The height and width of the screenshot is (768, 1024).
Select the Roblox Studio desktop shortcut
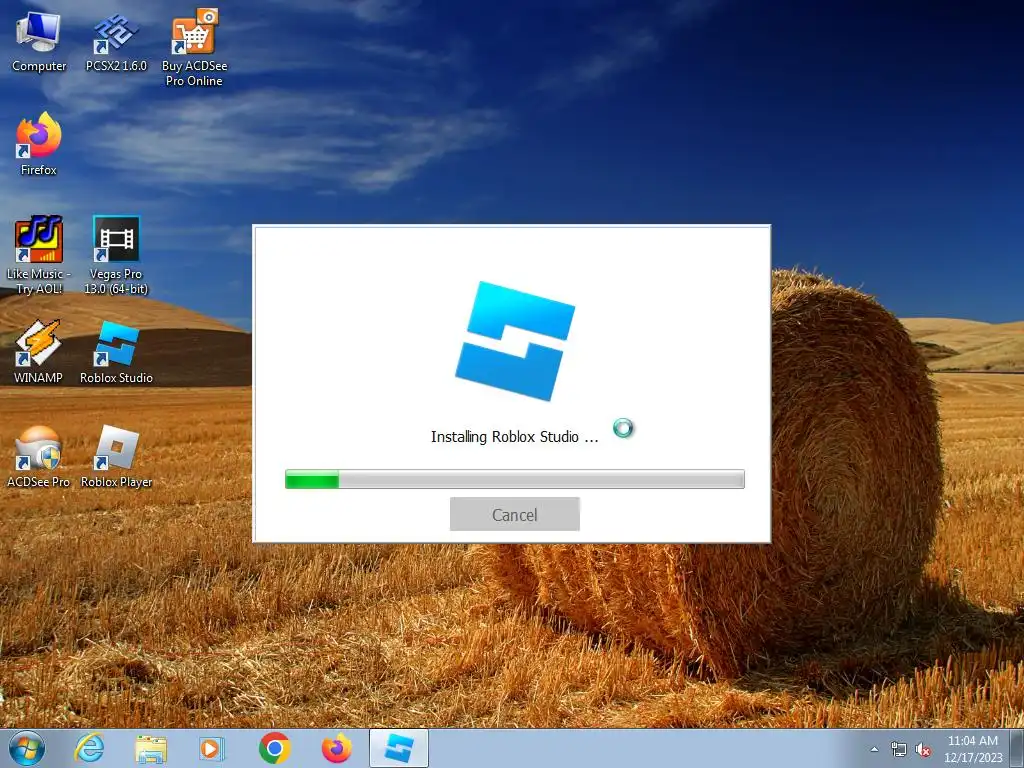[116, 352]
